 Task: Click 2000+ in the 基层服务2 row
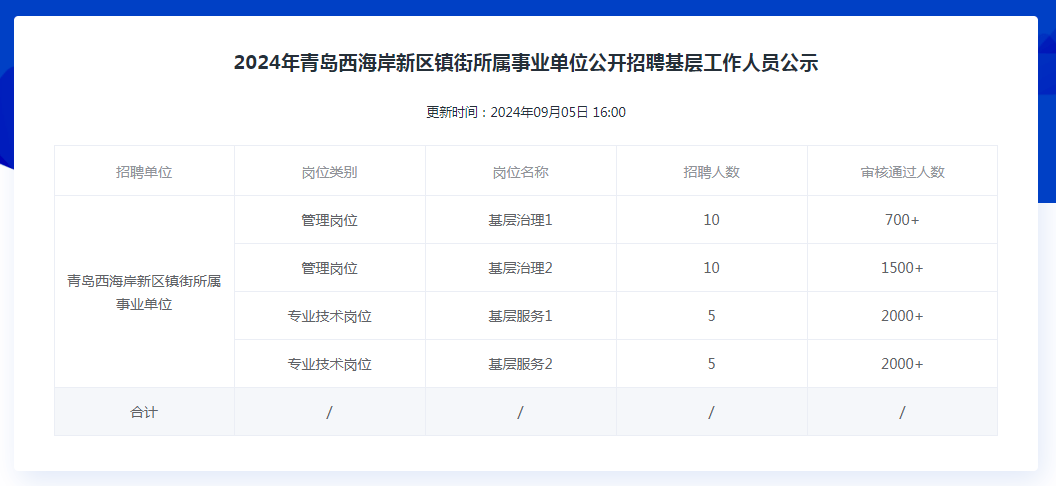(902, 364)
